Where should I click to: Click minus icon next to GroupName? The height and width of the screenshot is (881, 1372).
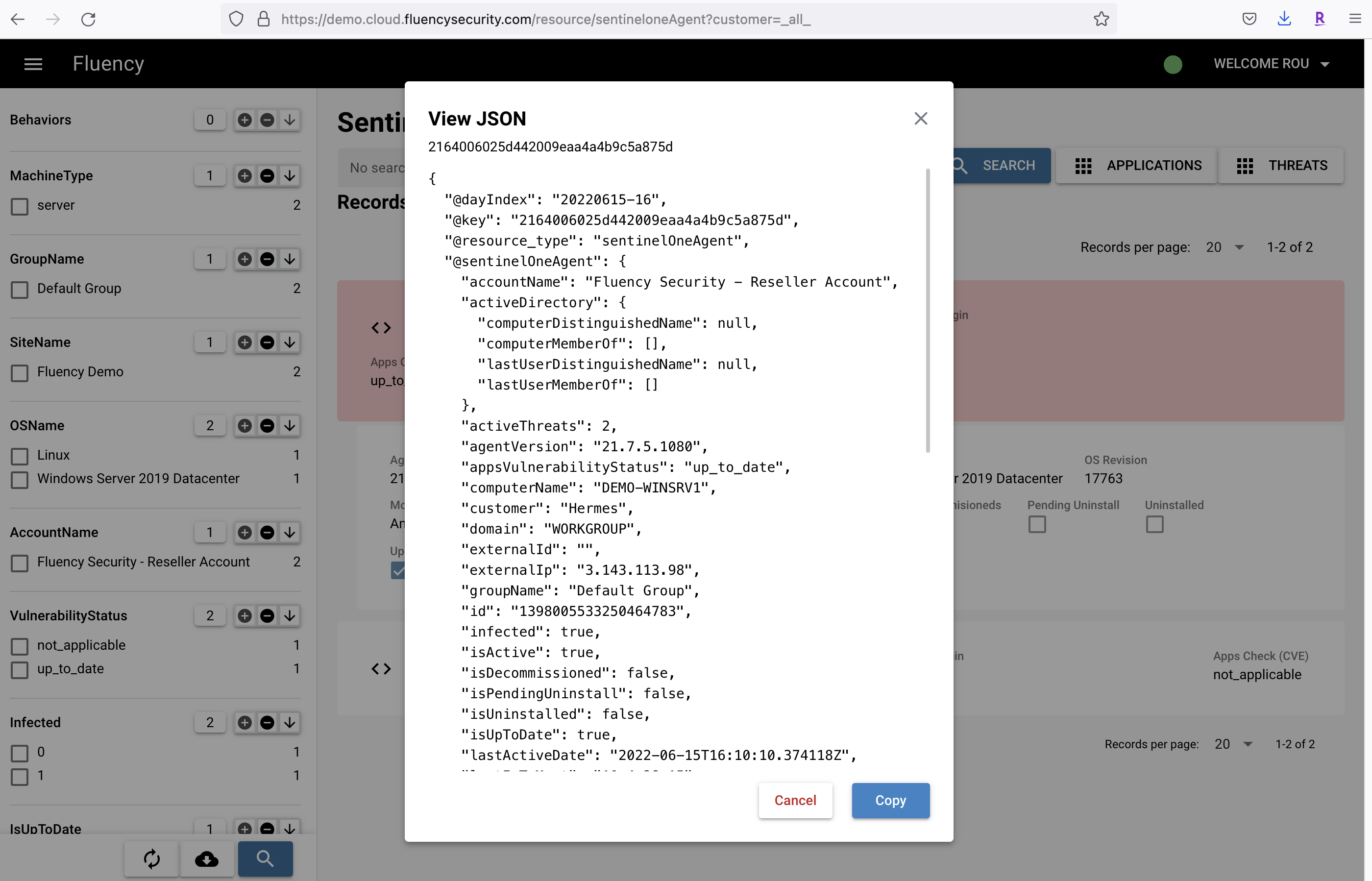tap(267, 259)
